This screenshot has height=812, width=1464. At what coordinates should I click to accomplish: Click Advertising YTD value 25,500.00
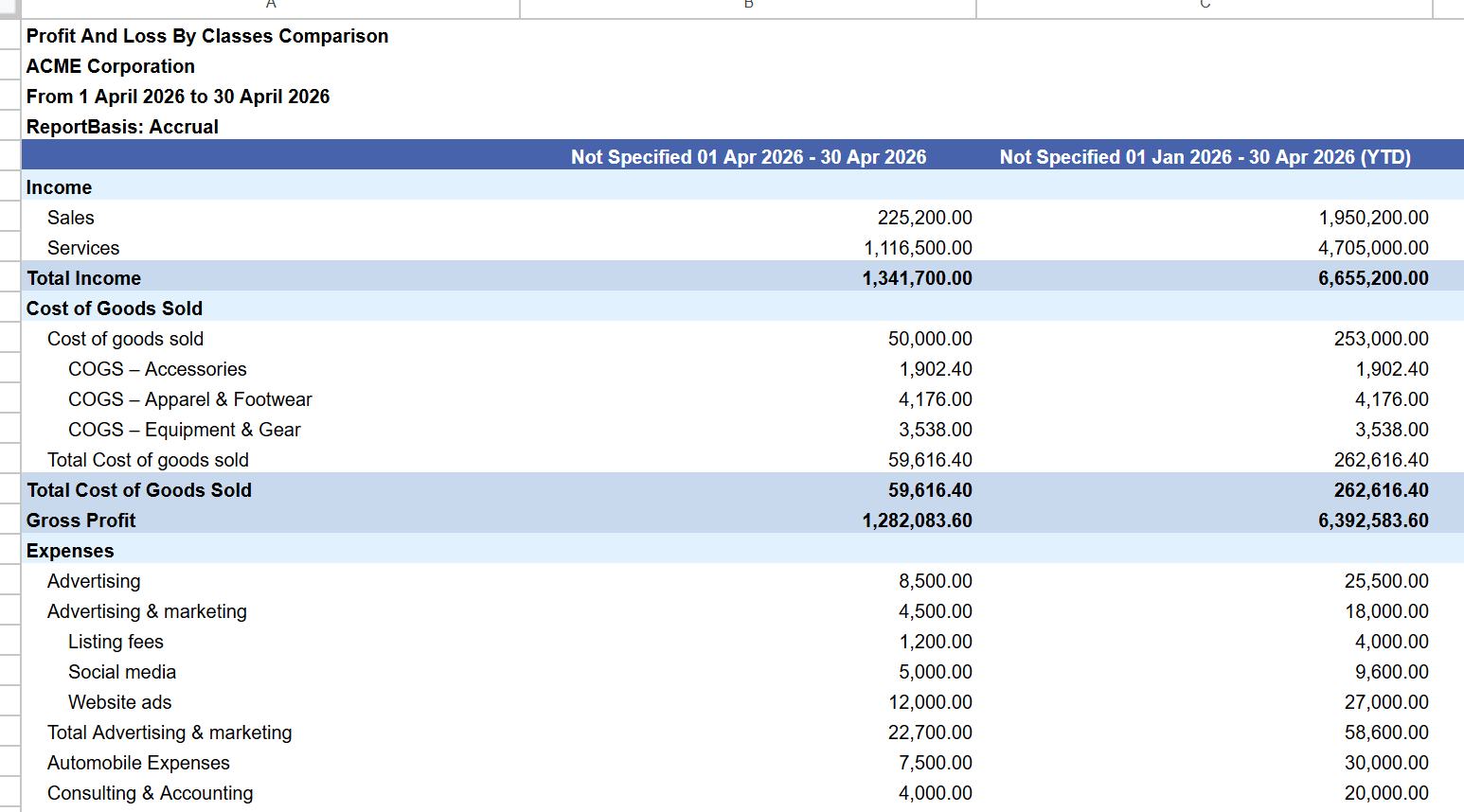(x=1386, y=581)
